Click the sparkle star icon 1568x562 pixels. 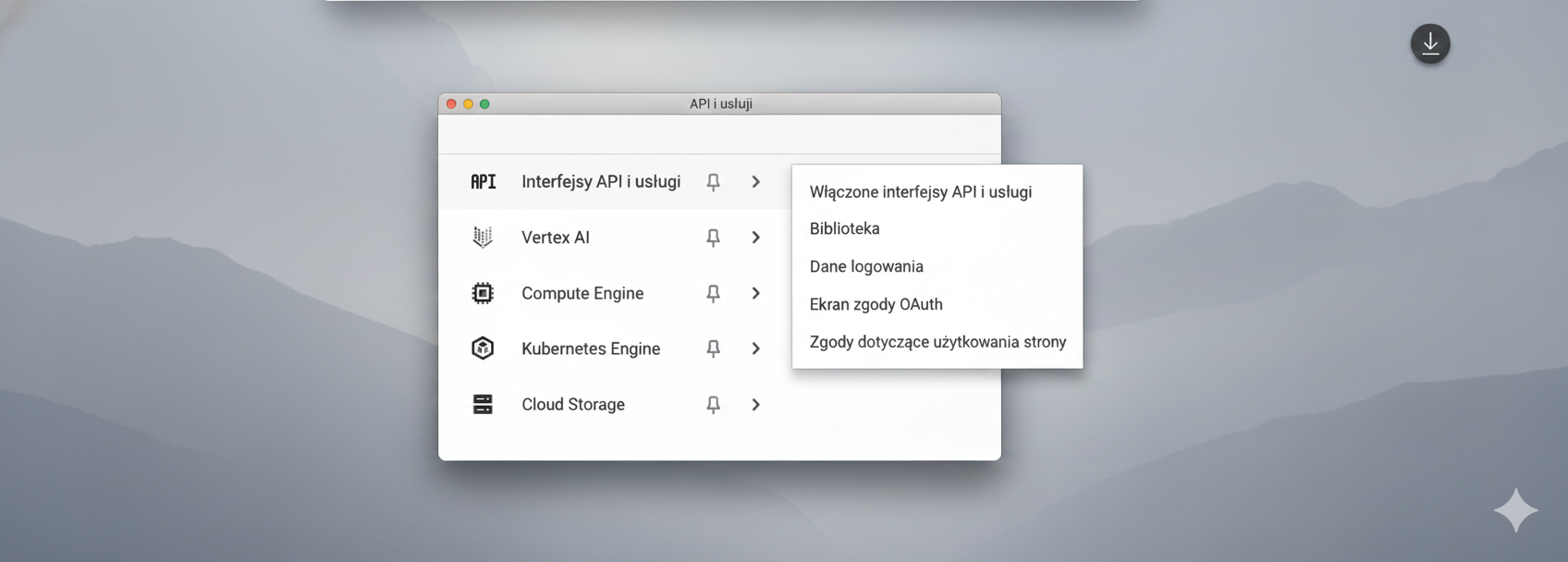coord(1515,510)
